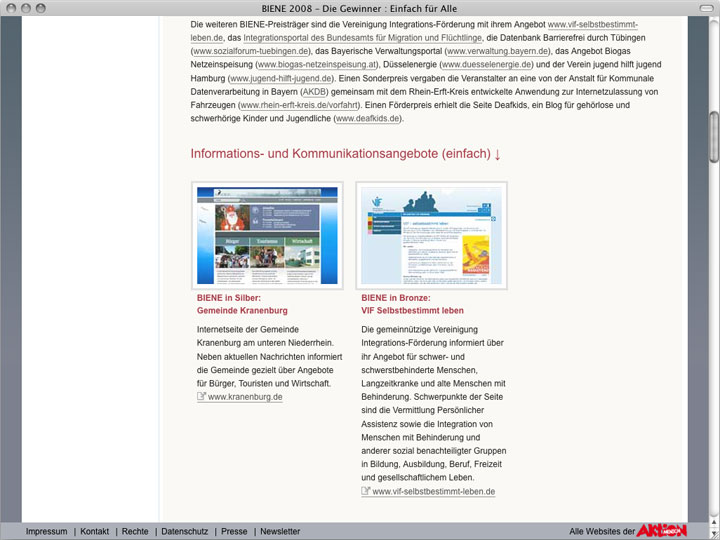The height and width of the screenshot is (540, 720).
Task: Visit the www.kranenburg.de link
Action: coord(245,397)
